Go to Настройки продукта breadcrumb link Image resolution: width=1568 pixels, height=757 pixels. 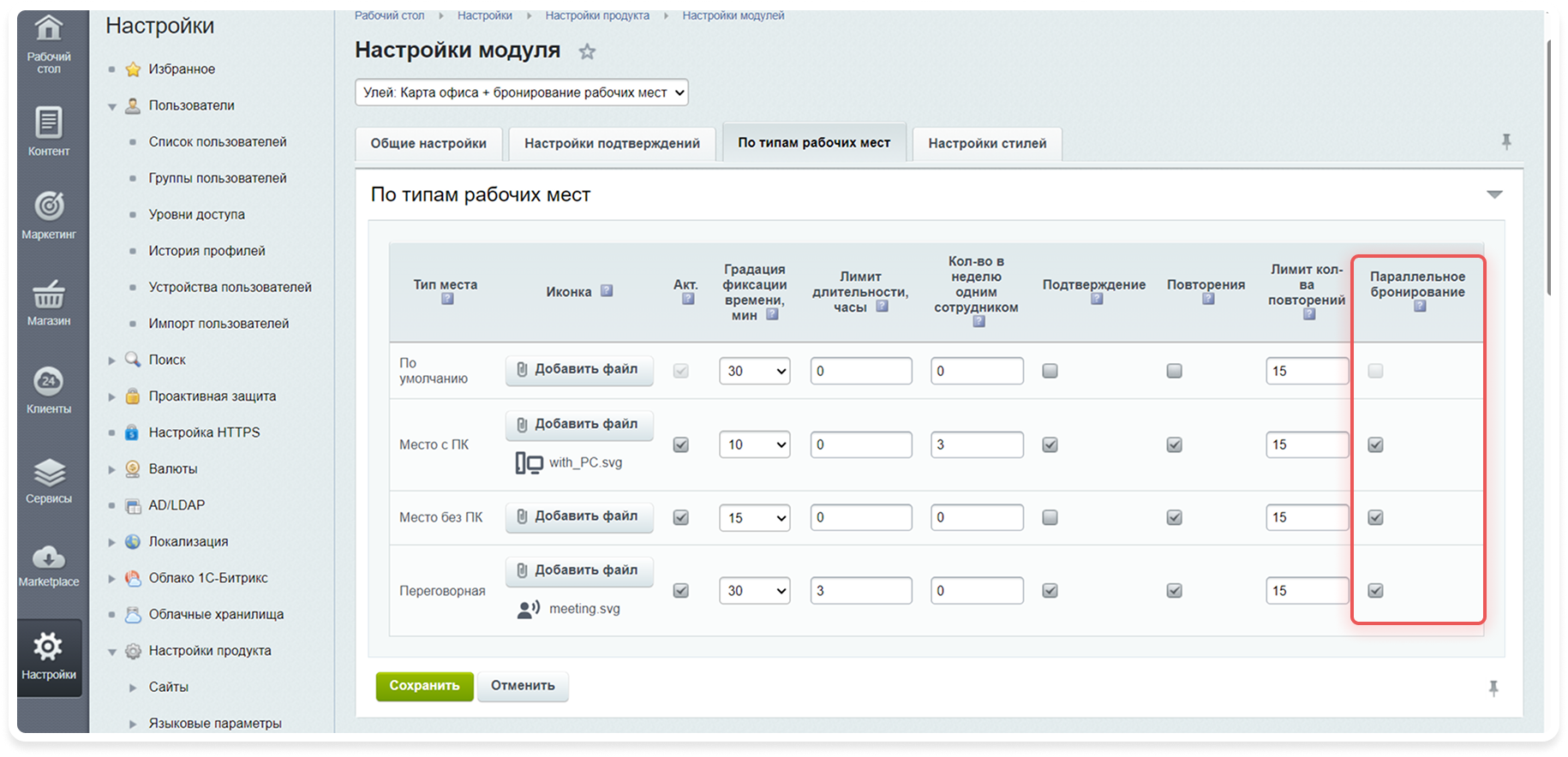pyautogui.click(x=597, y=15)
